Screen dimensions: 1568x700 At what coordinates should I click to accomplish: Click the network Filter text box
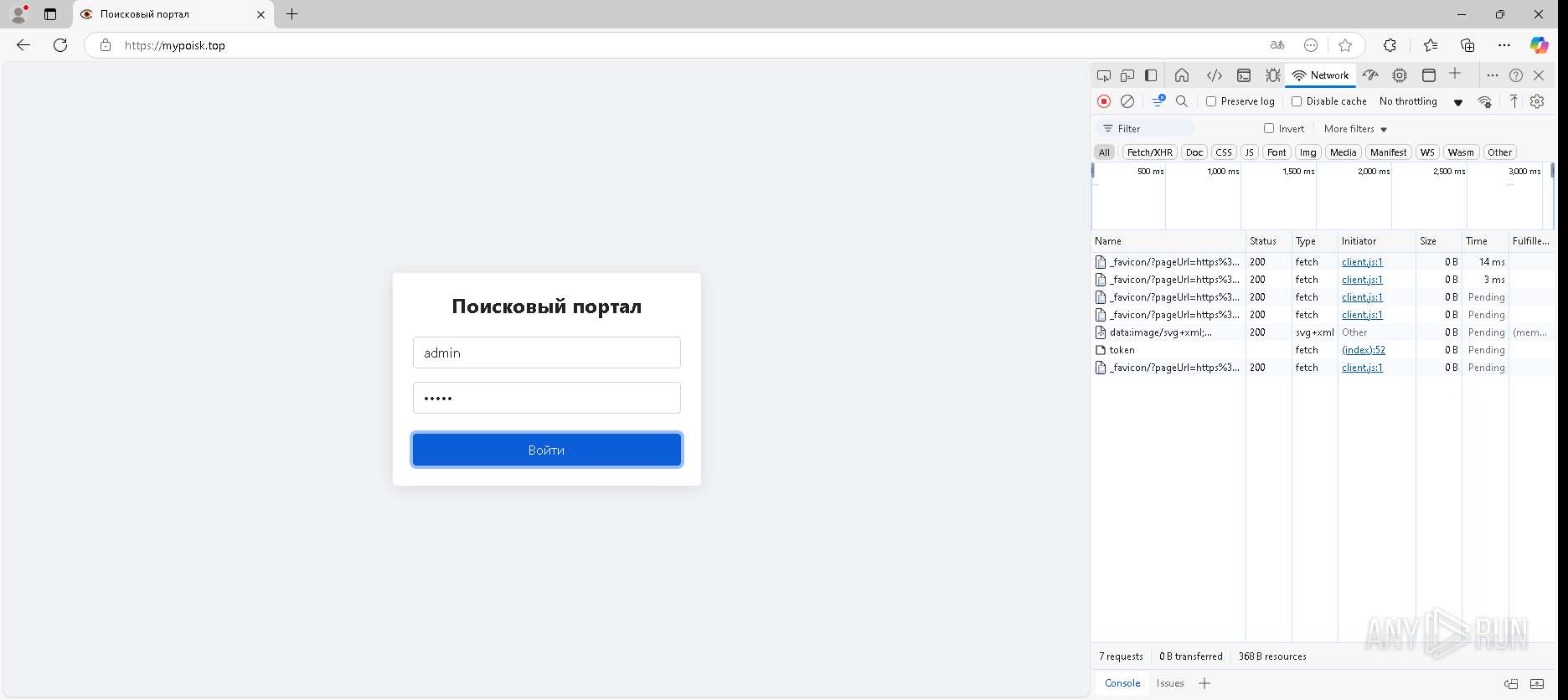1145,129
